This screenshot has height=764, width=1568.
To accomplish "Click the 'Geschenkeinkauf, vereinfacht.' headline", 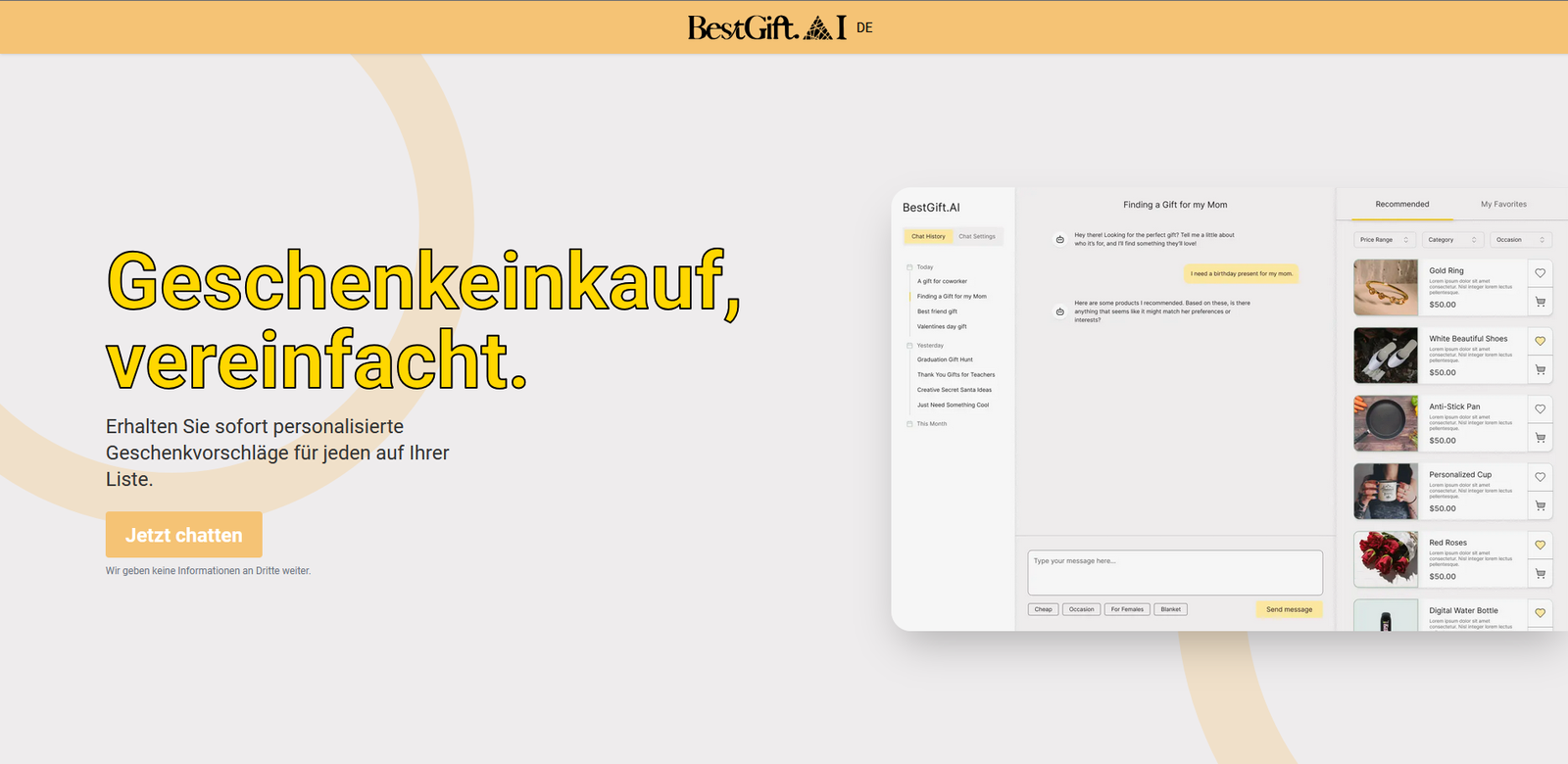I will click(423, 319).
